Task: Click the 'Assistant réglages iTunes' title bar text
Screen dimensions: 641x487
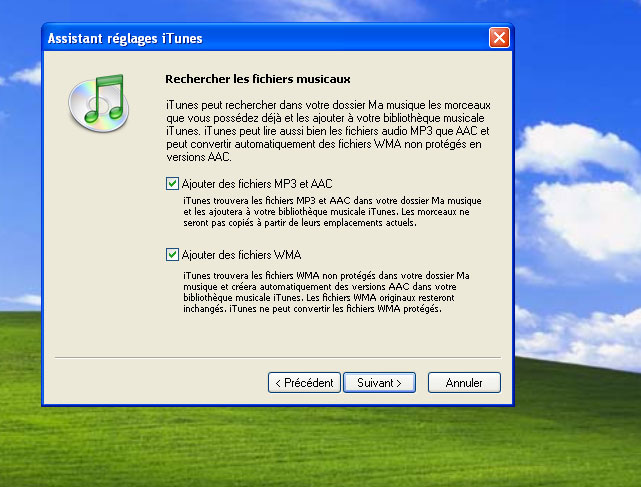Action: tap(125, 38)
